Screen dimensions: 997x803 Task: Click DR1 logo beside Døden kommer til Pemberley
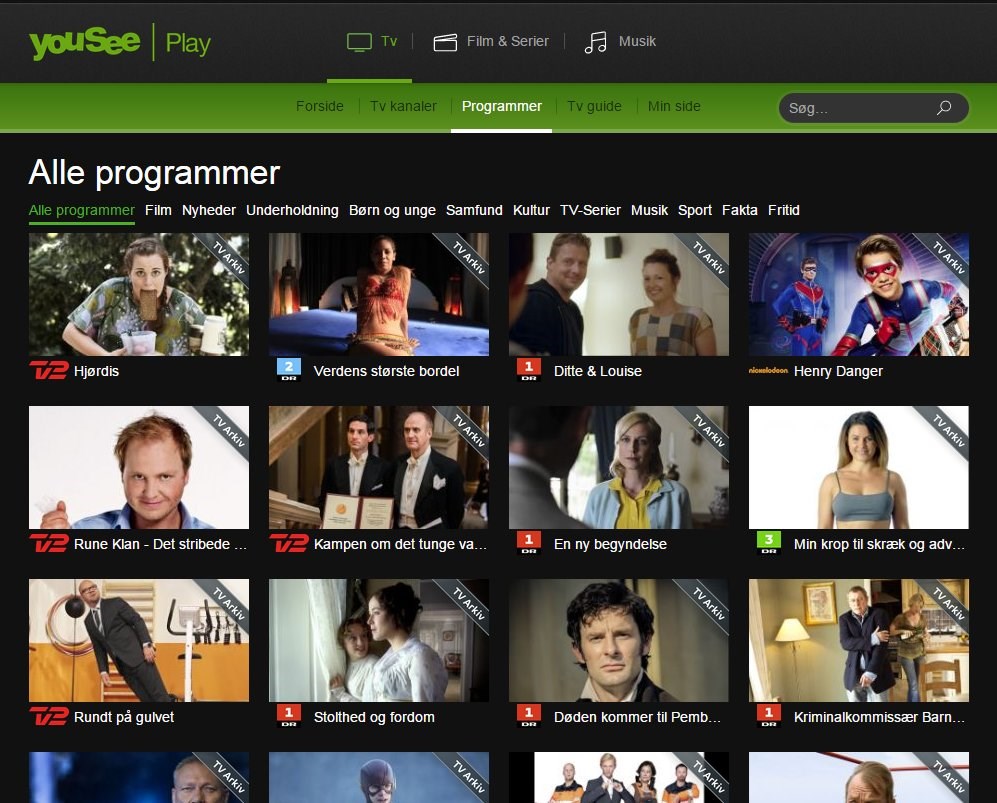(x=528, y=716)
